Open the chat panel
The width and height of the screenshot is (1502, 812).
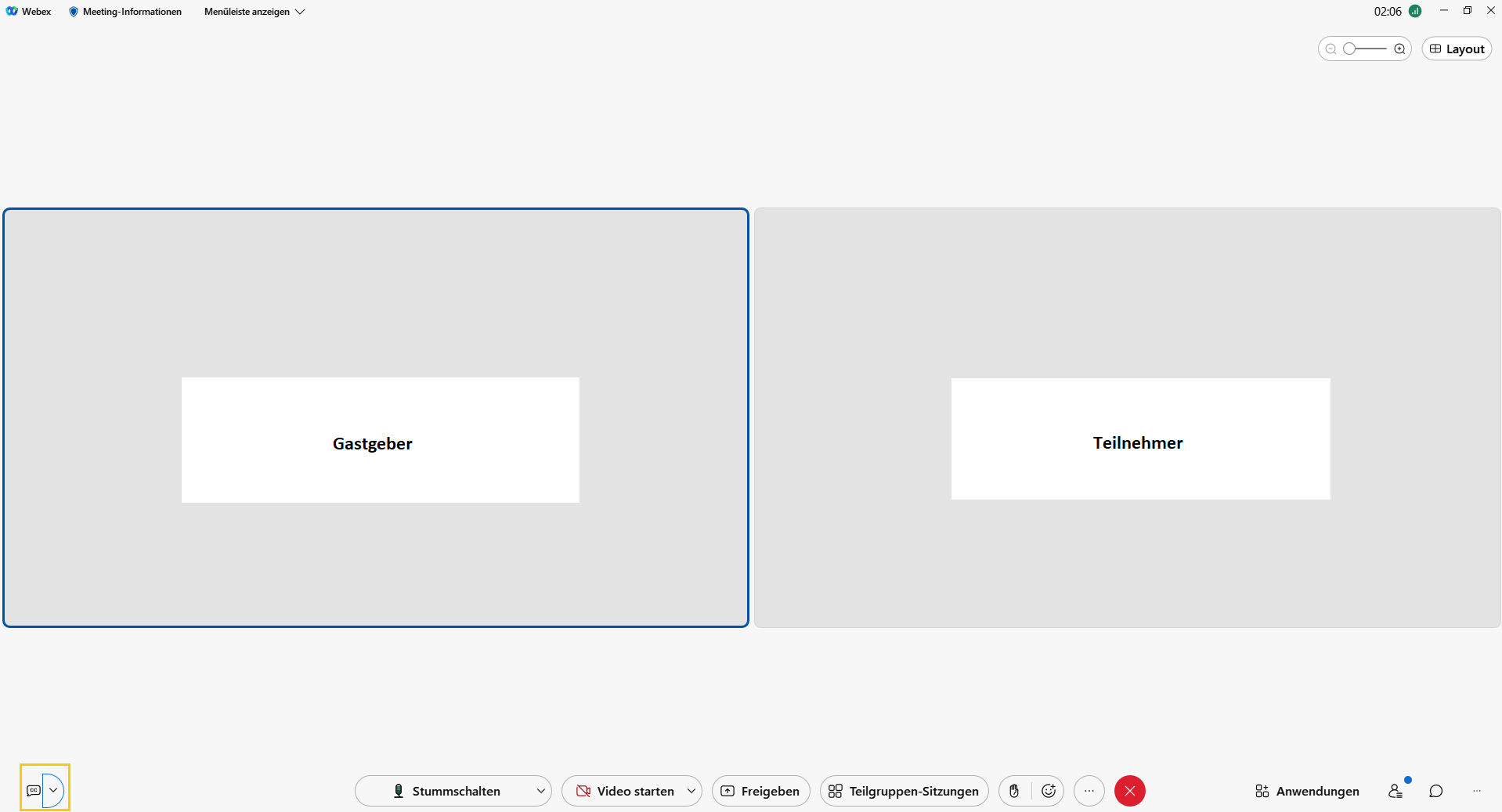coord(1435,791)
